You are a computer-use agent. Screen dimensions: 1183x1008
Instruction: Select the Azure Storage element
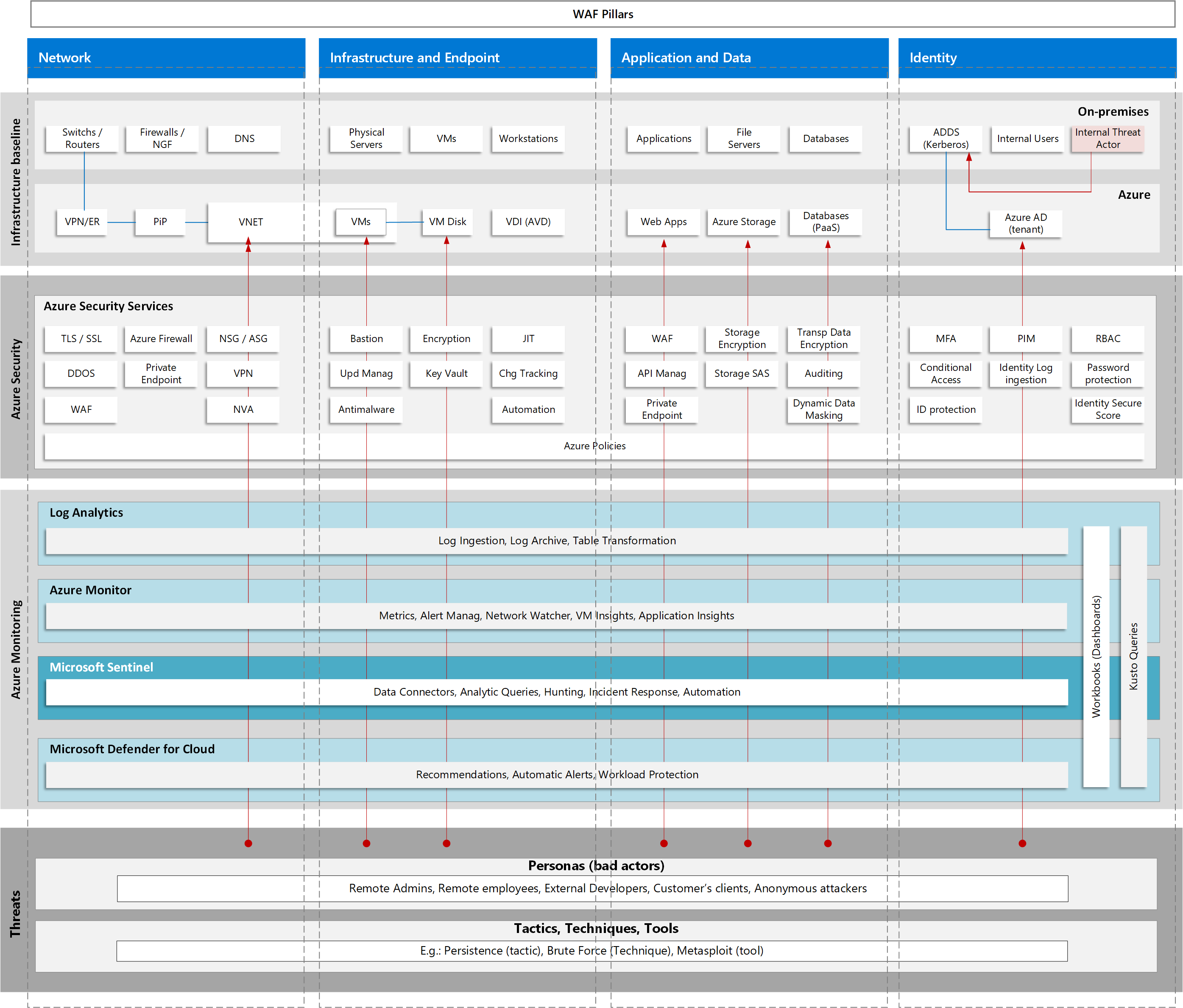(743, 222)
